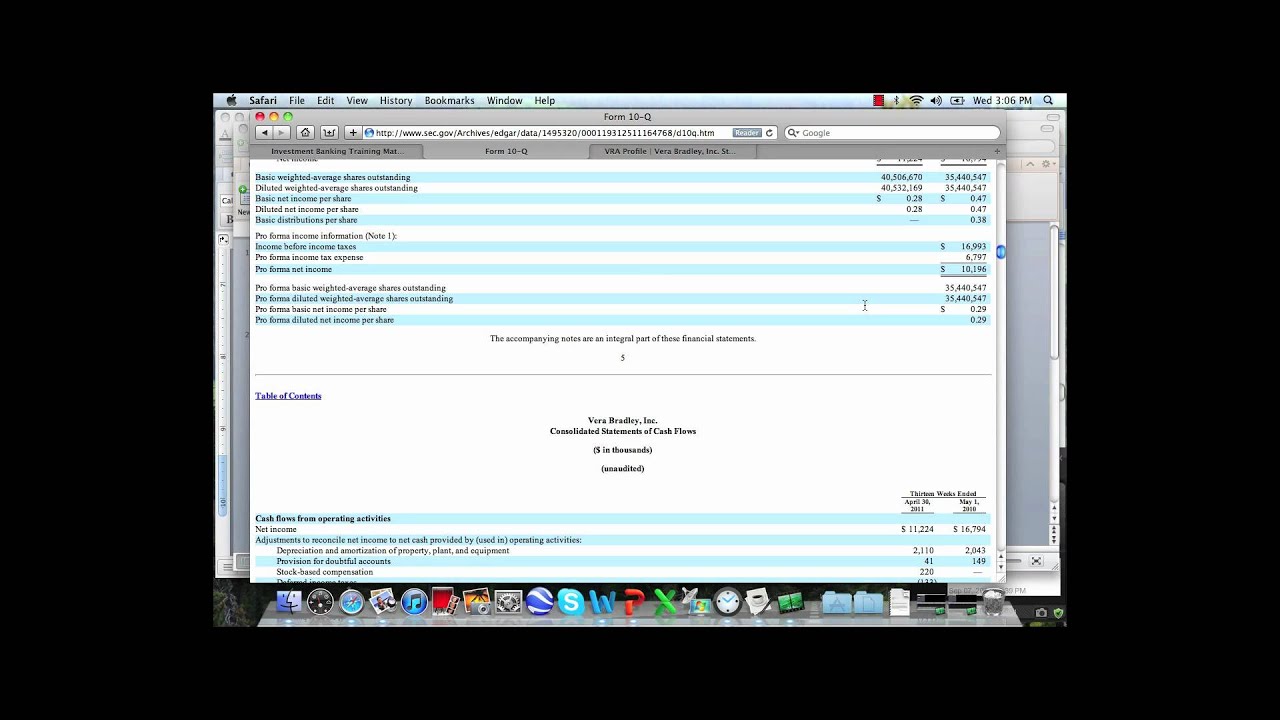Image resolution: width=1280 pixels, height=720 pixels.
Task: Open Bluetooth status menu
Action: coord(897,100)
